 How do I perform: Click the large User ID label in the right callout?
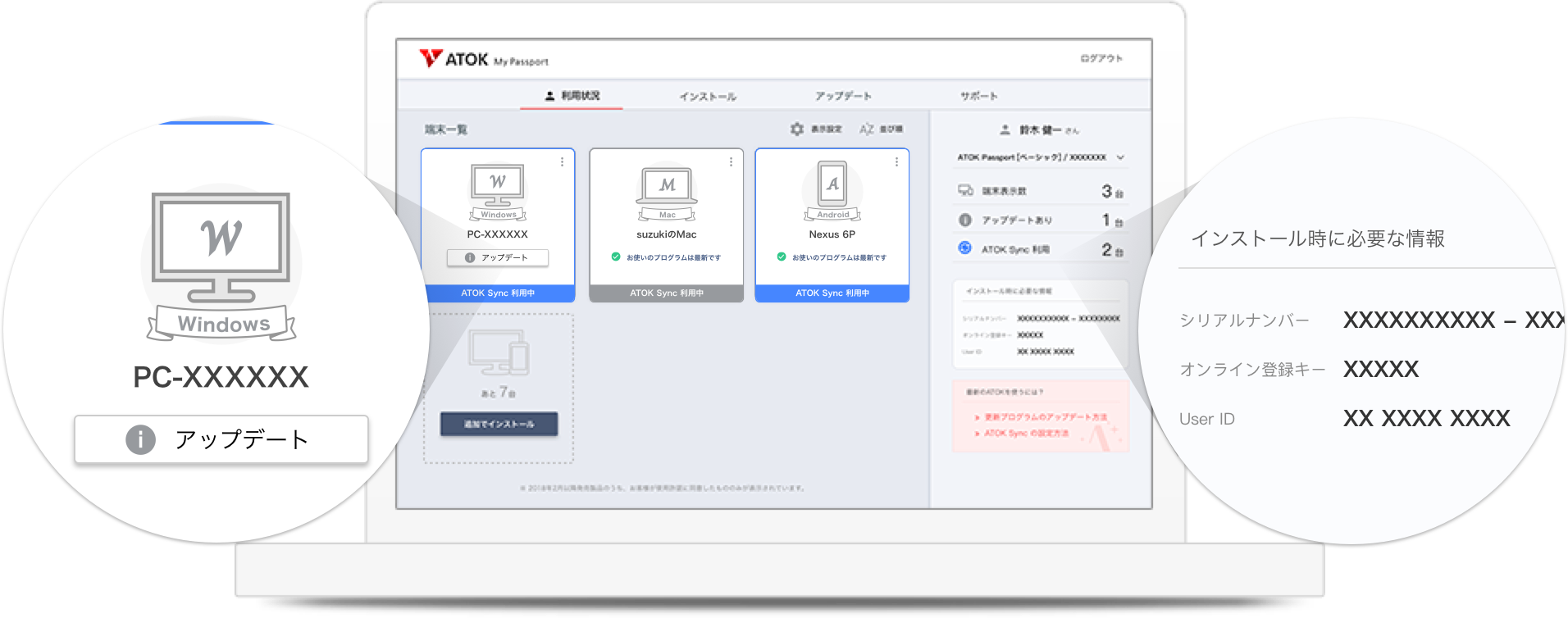coord(1207,419)
